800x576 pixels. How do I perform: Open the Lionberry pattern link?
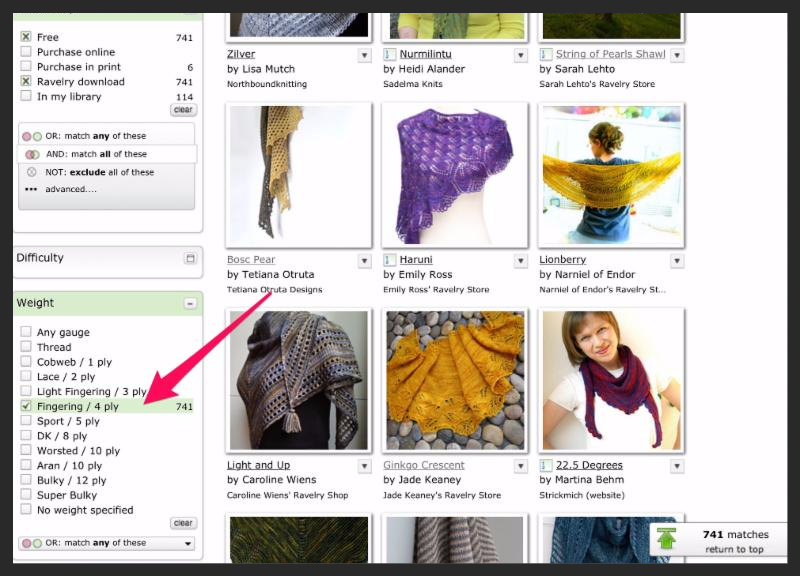click(562, 260)
